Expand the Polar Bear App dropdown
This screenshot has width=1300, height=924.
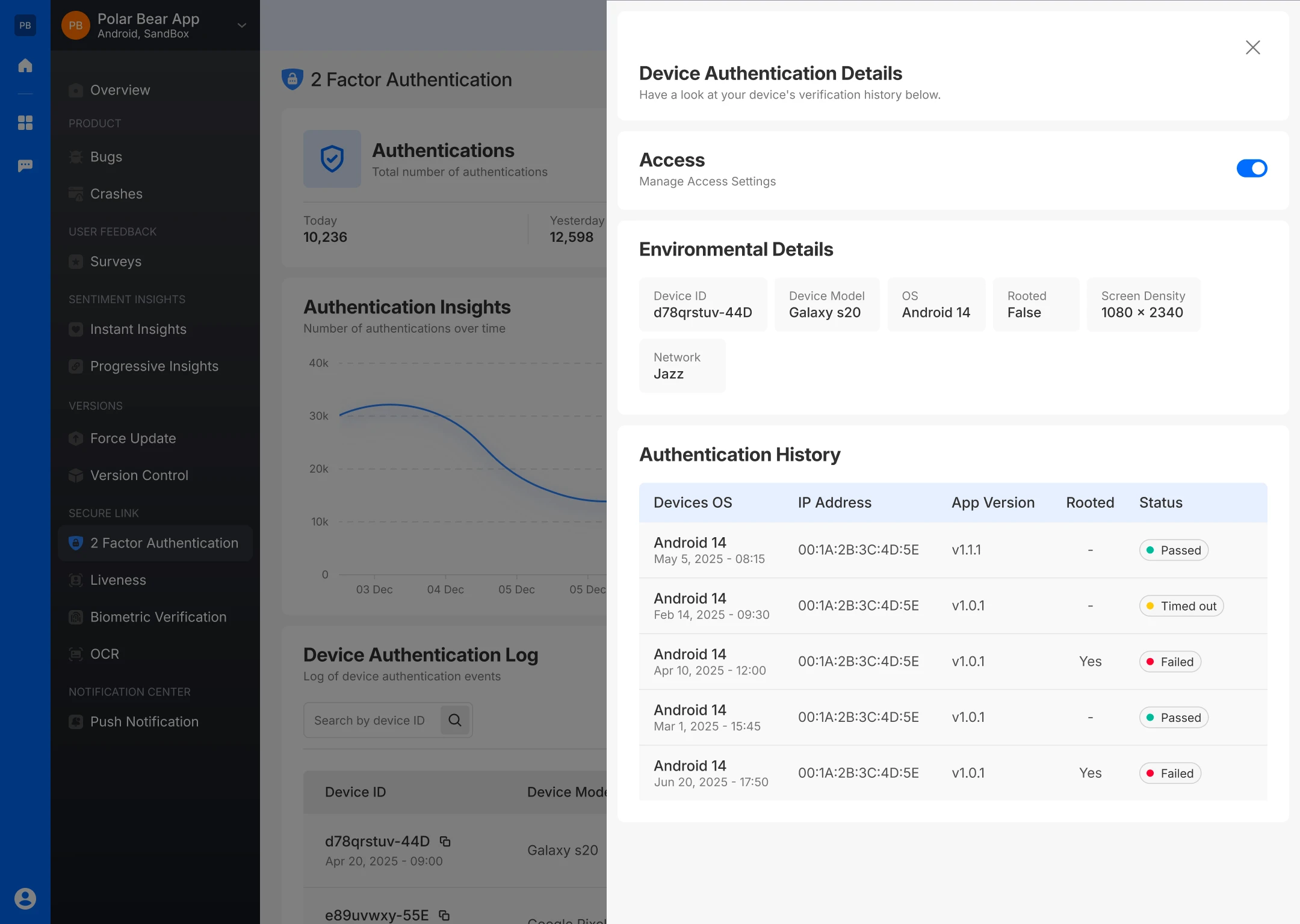242,25
